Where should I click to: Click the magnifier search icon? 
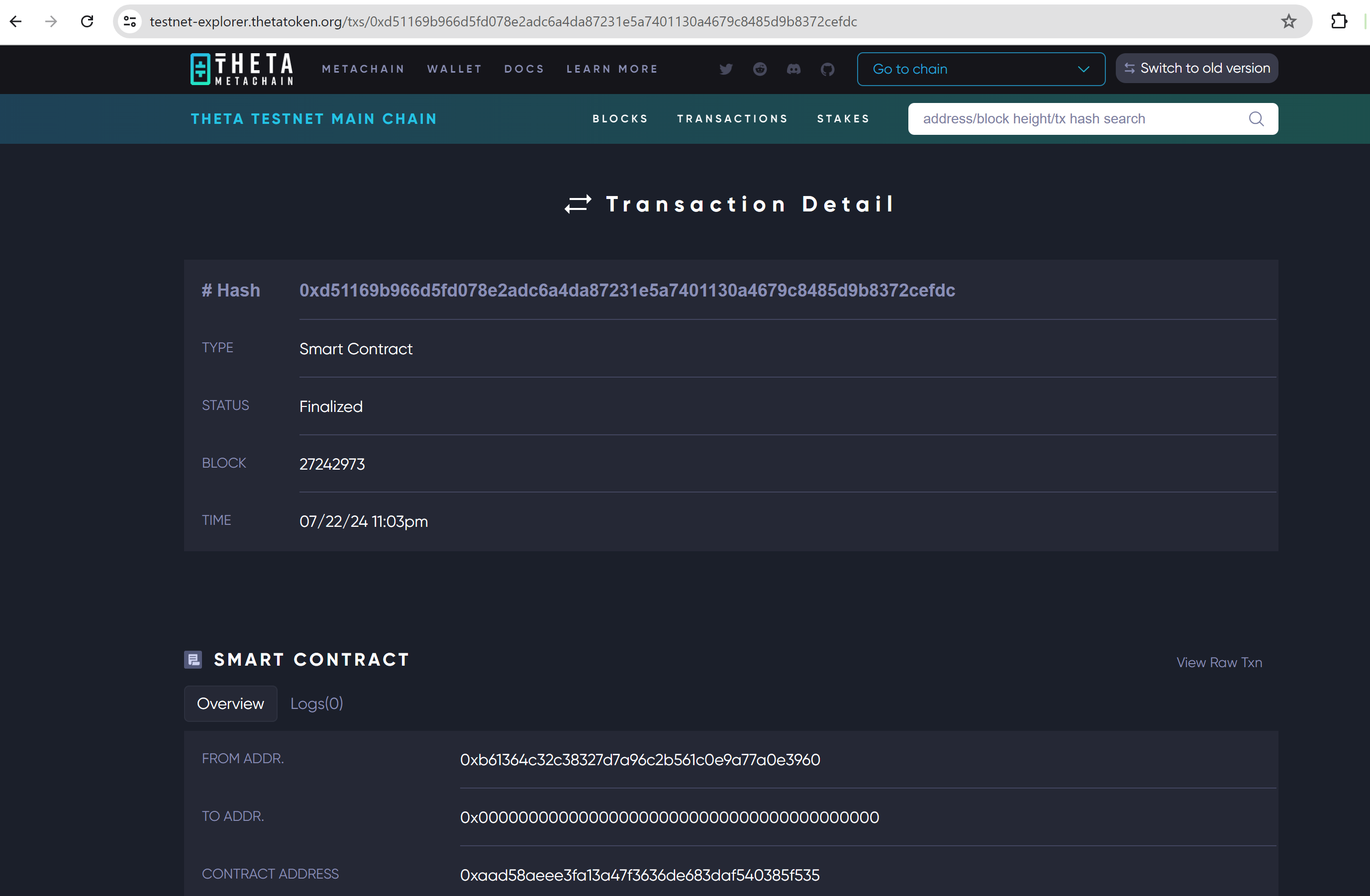1256,118
